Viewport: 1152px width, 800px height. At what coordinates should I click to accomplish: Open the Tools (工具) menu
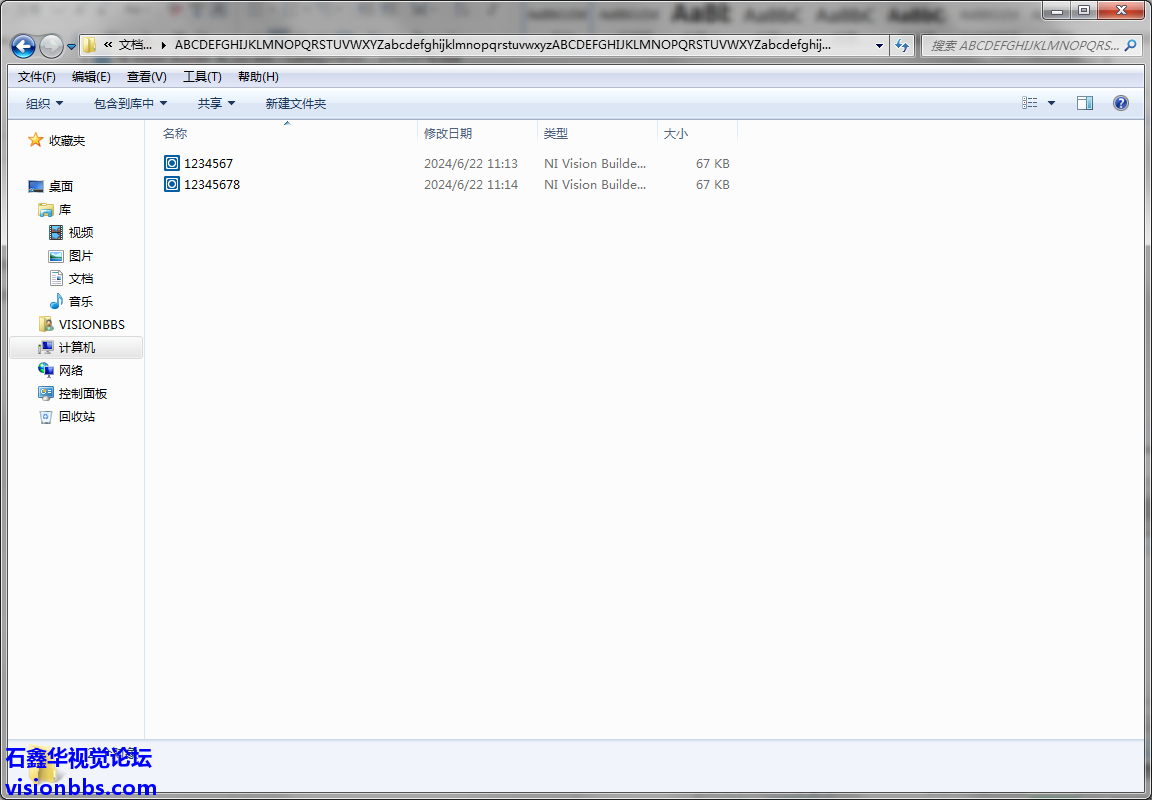coord(201,77)
